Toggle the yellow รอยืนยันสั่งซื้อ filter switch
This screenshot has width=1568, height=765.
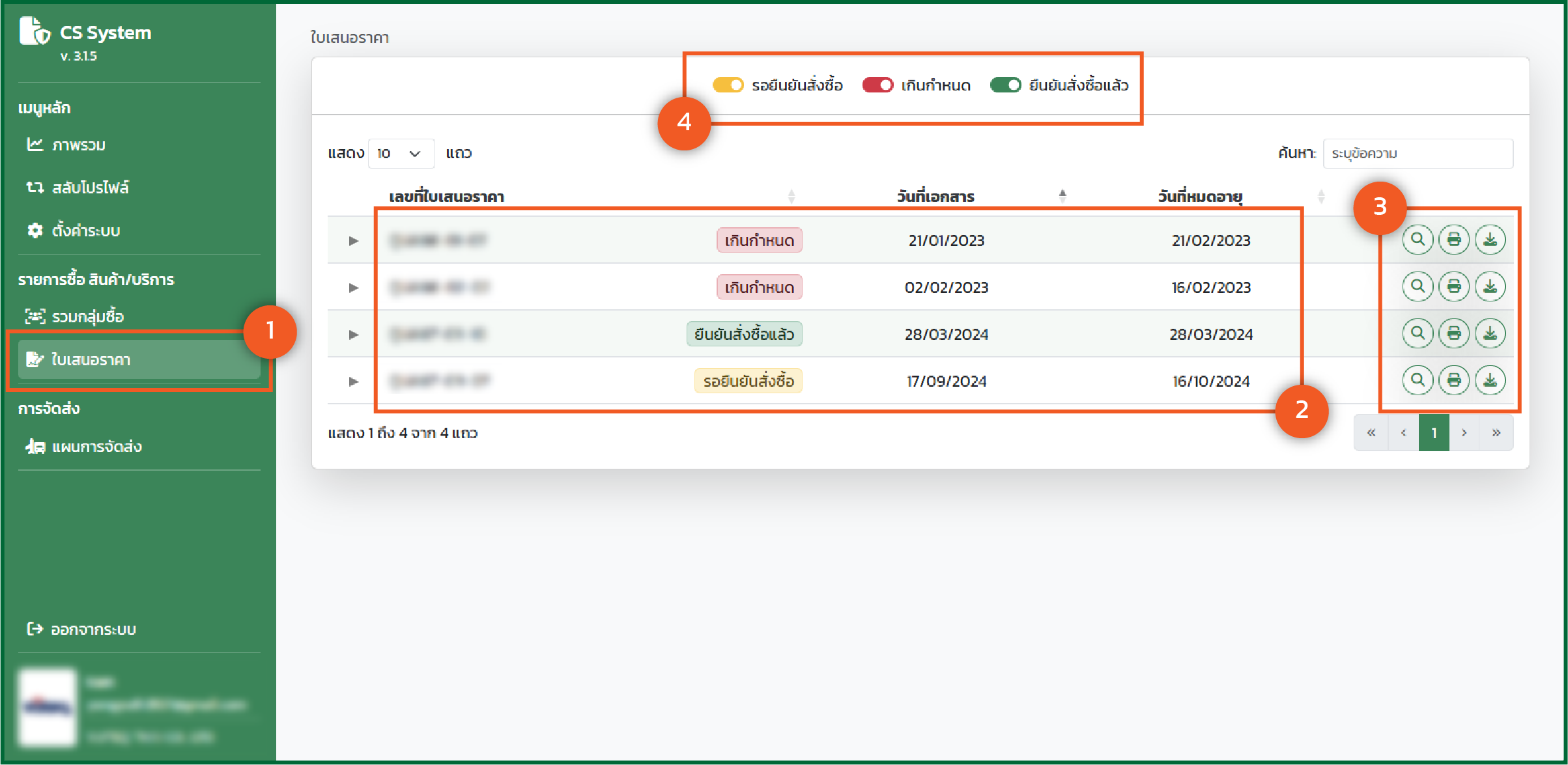tap(728, 85)
